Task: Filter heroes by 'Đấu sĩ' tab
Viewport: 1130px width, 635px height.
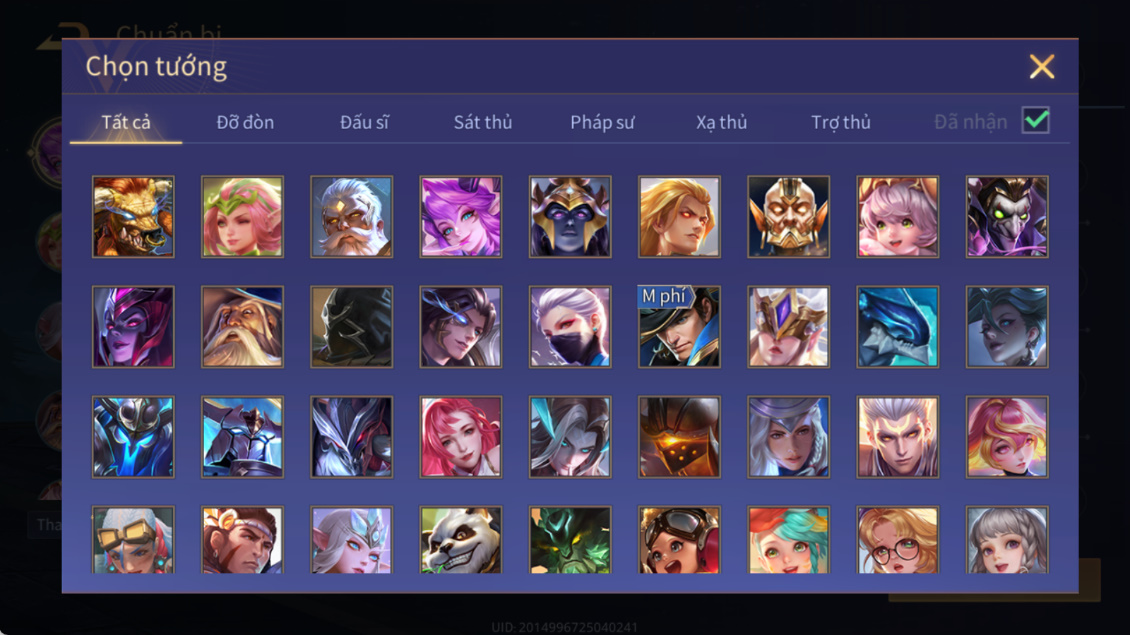Action: click(364, 123)
